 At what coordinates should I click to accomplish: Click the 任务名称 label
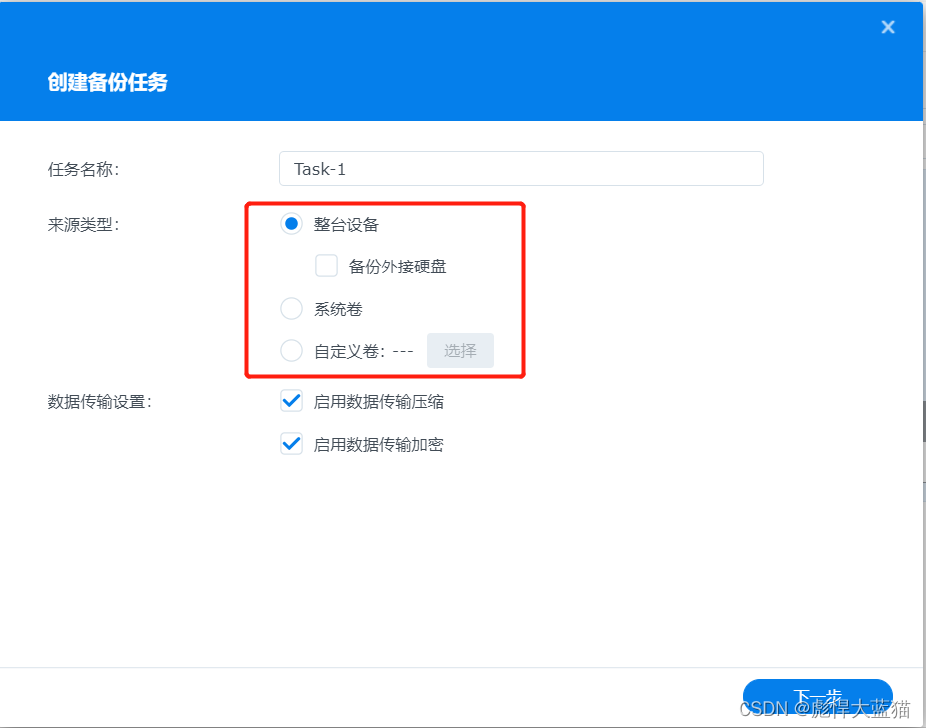[x=83, y=169]
